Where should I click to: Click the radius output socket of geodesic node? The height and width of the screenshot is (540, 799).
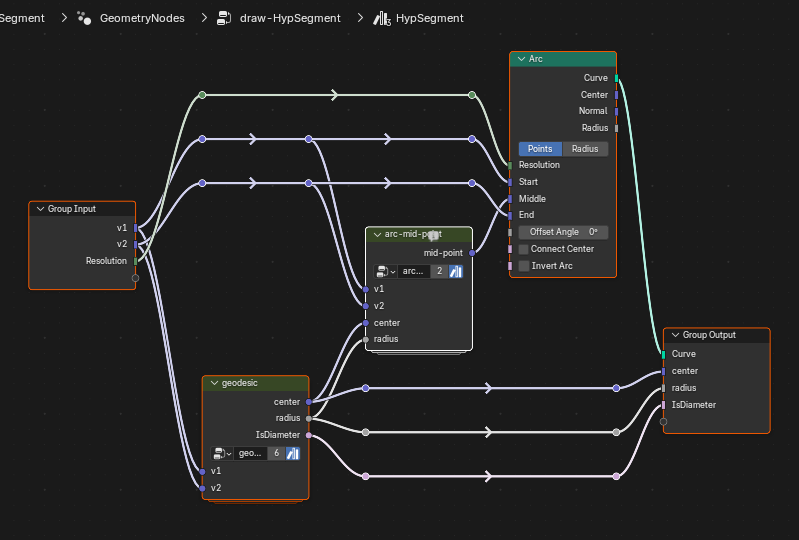309,418
